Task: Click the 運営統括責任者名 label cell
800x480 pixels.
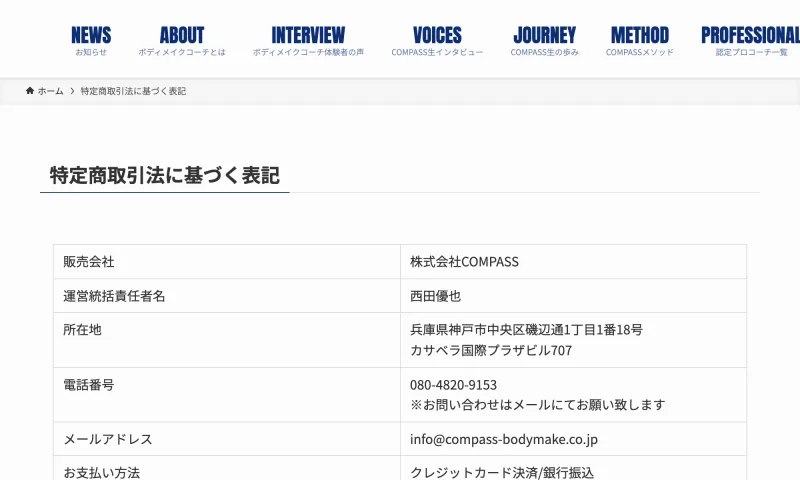Action: [227, 296]
